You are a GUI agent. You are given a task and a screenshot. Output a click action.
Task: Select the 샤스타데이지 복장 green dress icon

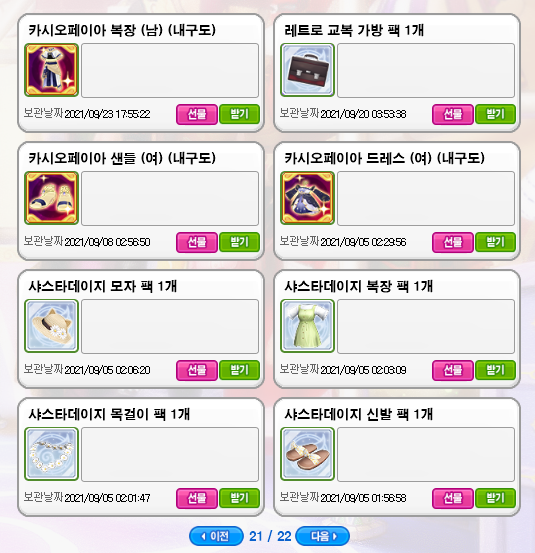point(307,326)
